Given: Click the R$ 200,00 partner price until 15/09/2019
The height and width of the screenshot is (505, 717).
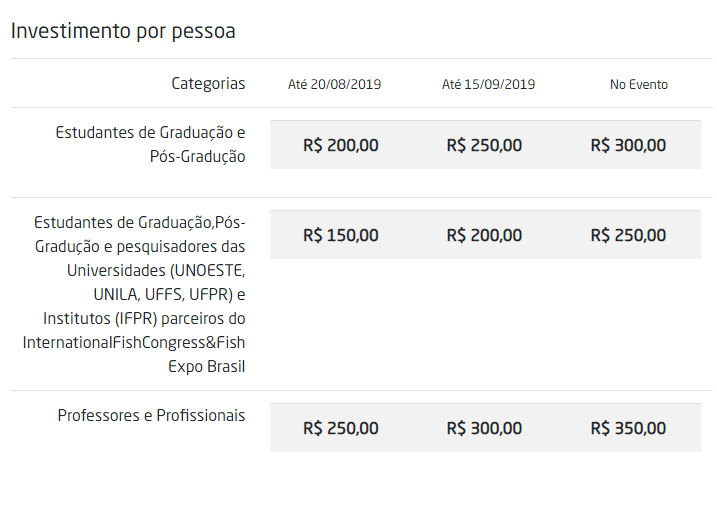Looking at the screenshot, I should (484, 235).
